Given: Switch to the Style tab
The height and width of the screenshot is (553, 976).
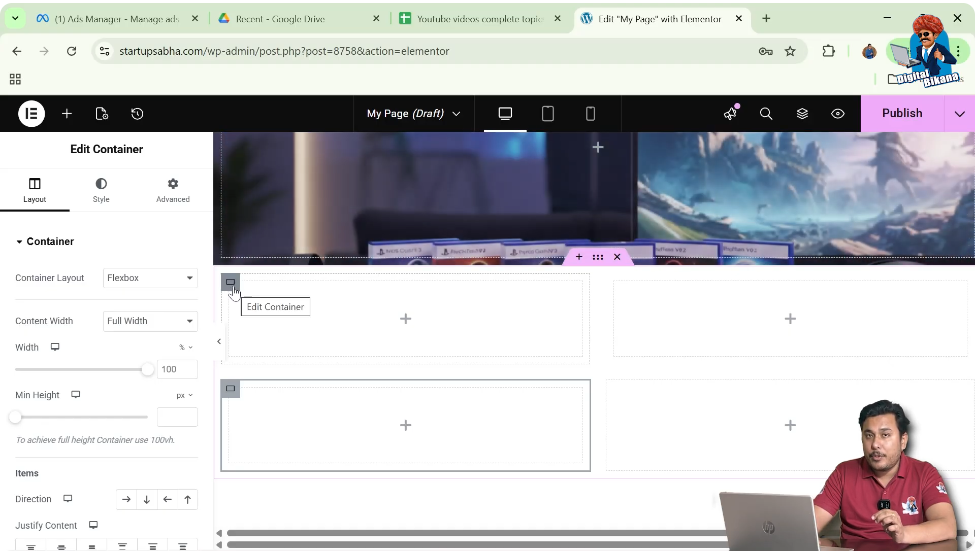Looking at the screenshot, I should click(101, 190).
